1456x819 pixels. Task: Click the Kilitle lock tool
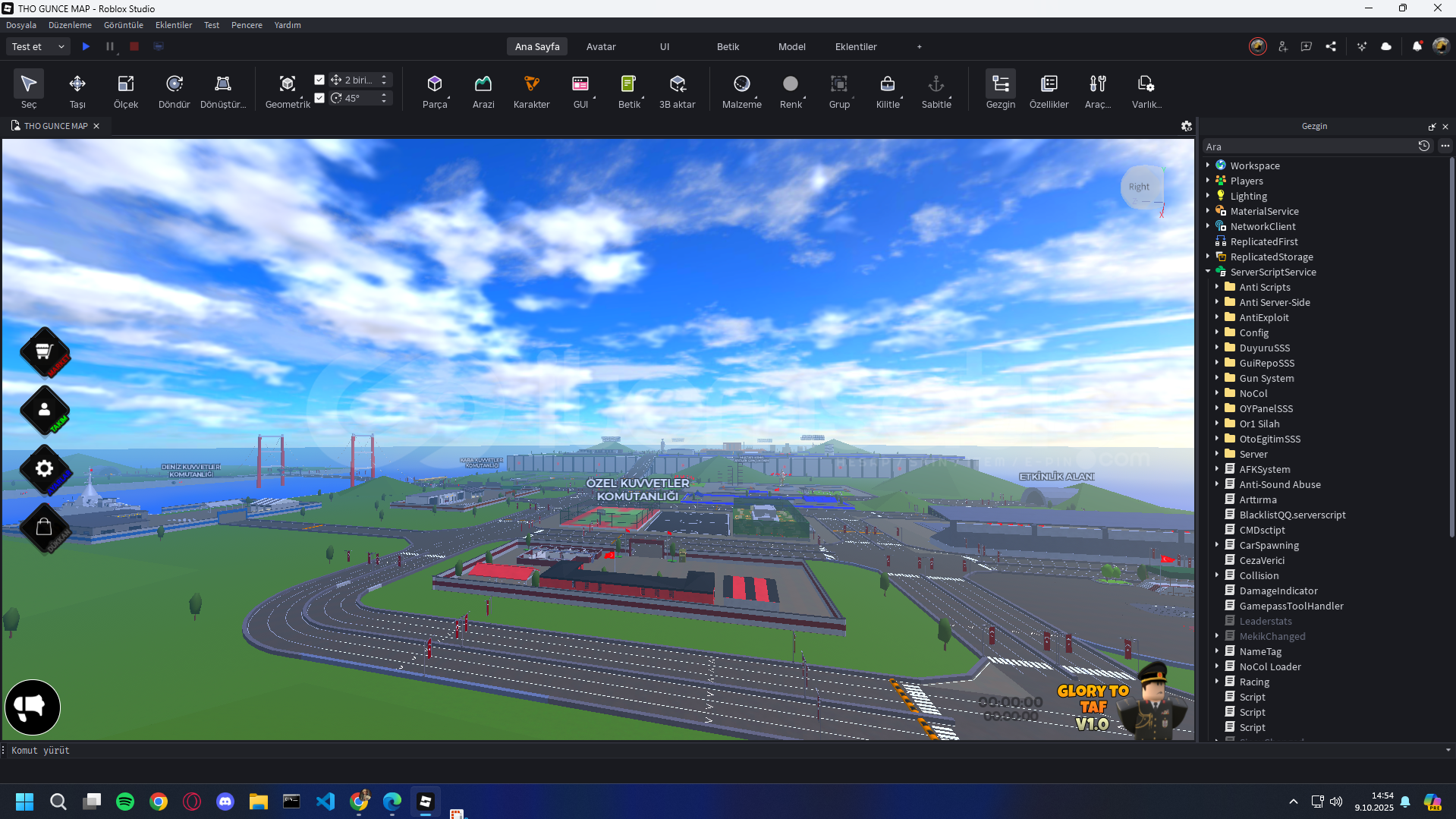point(888,90)
